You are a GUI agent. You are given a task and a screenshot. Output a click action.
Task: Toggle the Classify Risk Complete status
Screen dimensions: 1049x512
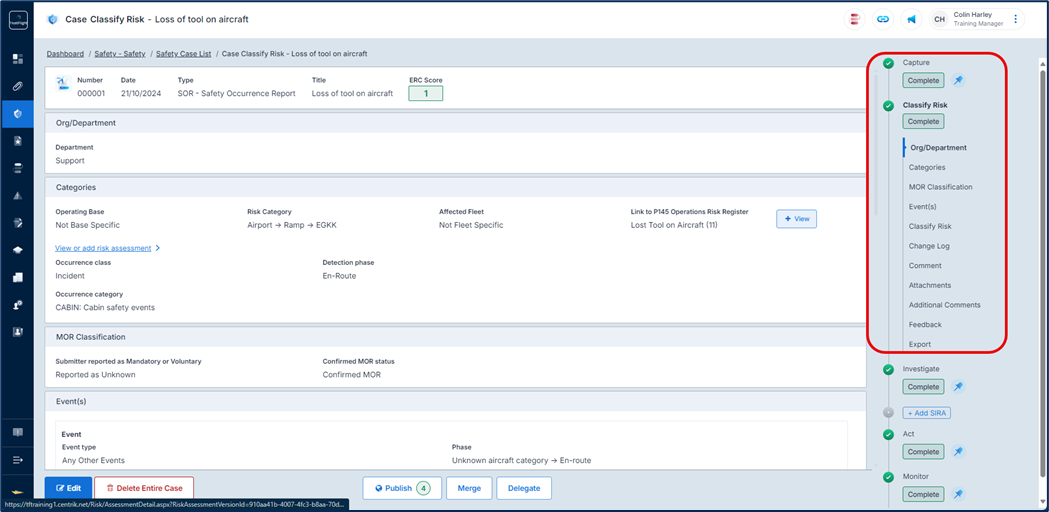(923, 121)
